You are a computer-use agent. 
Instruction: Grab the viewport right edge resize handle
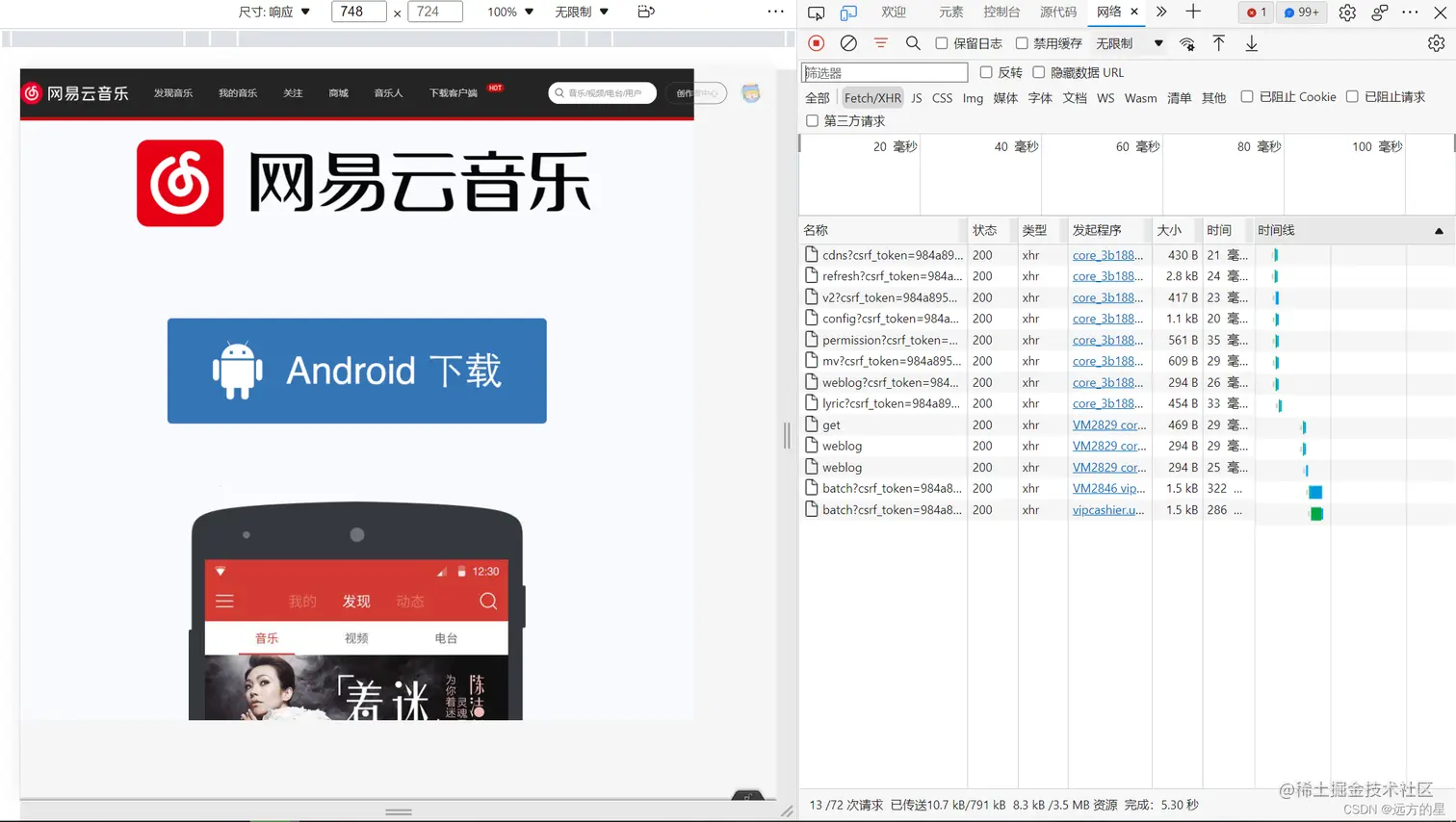pos(787,436)
